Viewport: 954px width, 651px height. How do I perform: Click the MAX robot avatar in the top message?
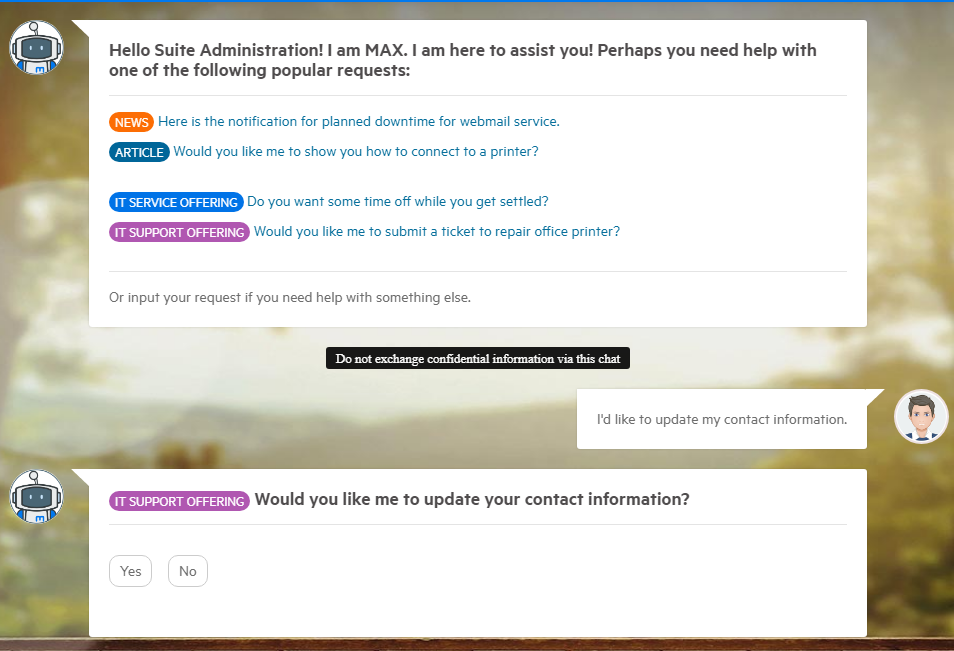click(x=36, y=46)
